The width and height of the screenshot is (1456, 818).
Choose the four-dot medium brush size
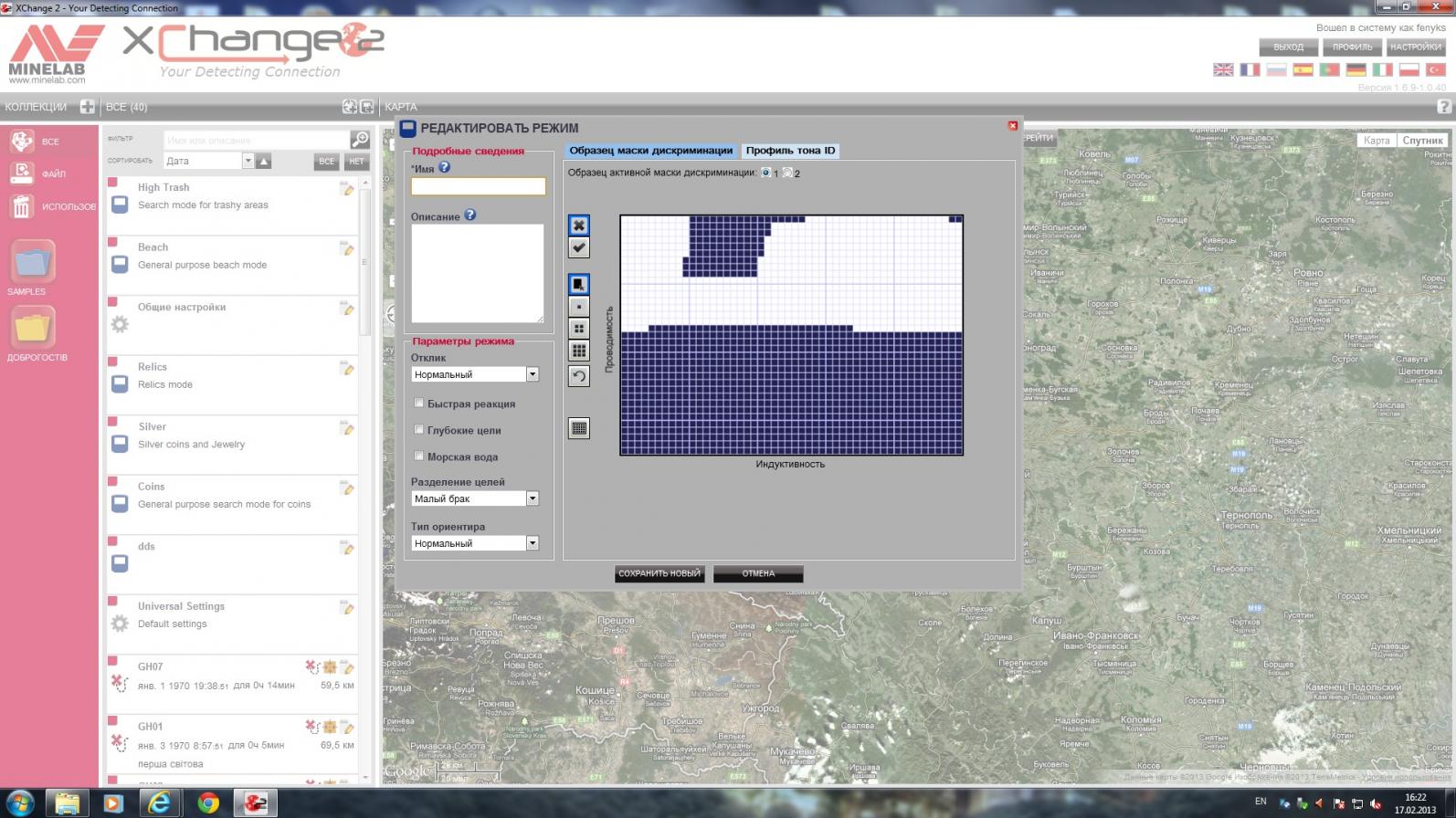click(x=579, y=329)
